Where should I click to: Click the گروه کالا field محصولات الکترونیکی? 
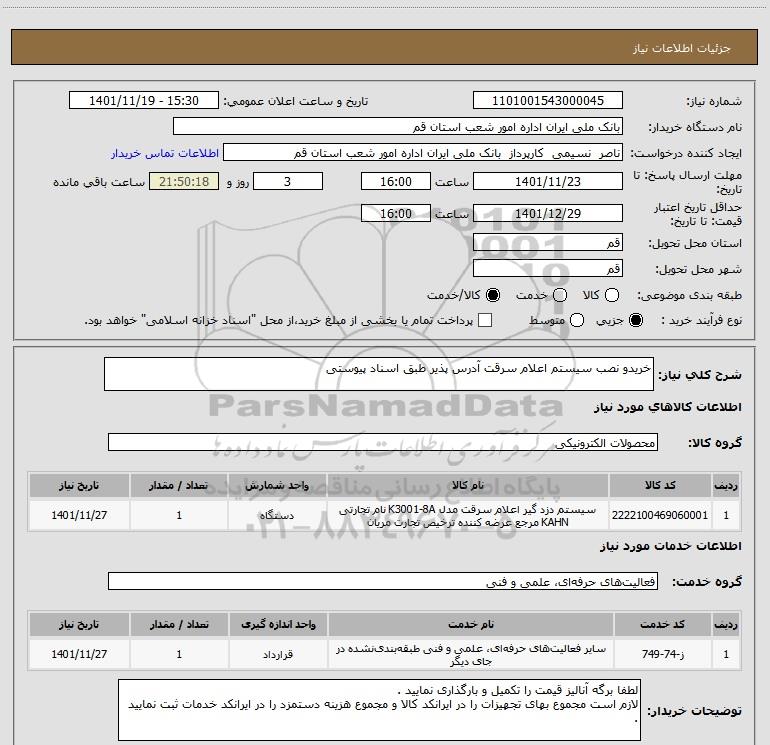pyautogui.click(x=383, y=442)
